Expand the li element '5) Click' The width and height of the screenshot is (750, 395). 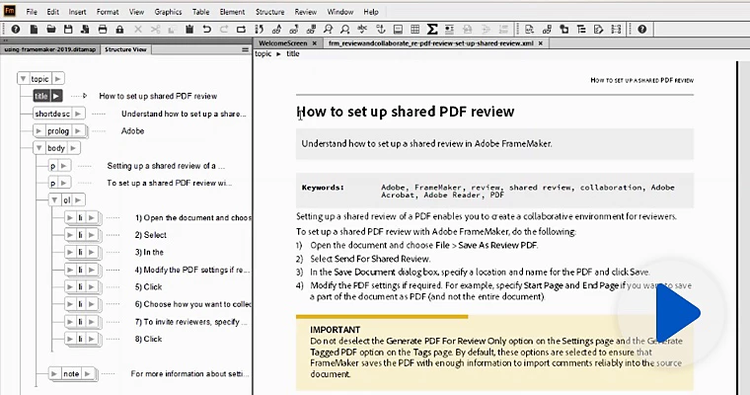pos(70,287)
